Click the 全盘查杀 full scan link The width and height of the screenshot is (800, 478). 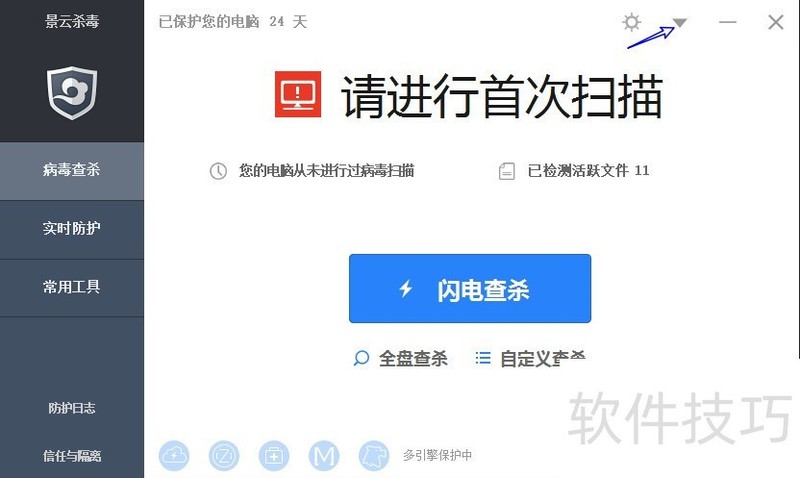[401, 359]
